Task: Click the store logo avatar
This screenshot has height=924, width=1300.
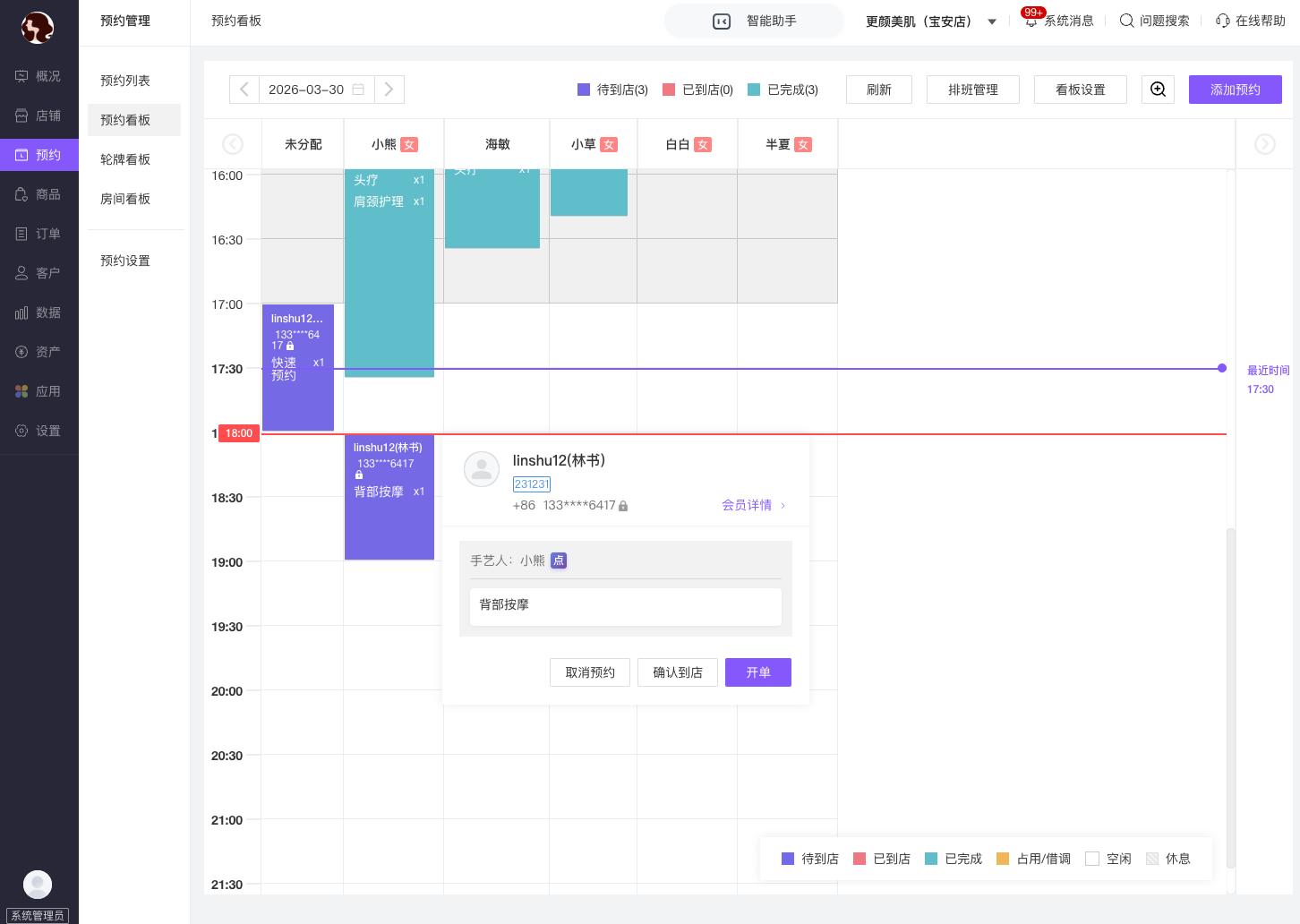Action: tap(38, 28)
